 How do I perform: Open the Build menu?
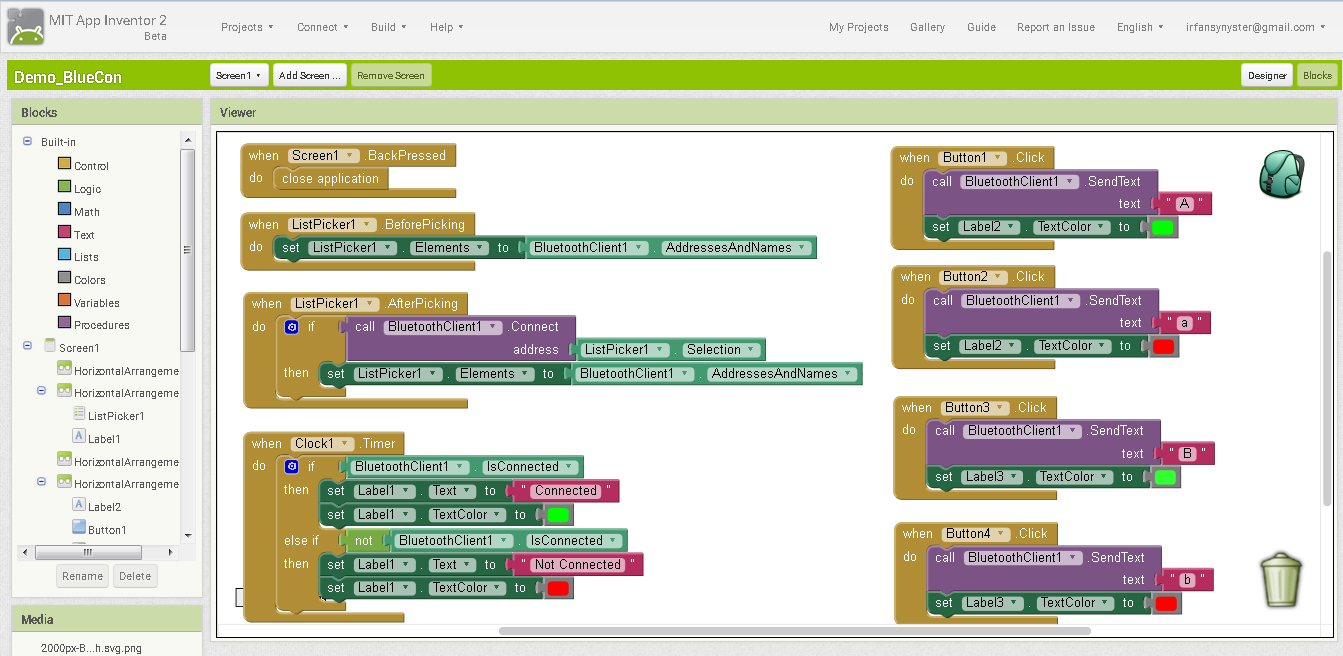(389, 27)
